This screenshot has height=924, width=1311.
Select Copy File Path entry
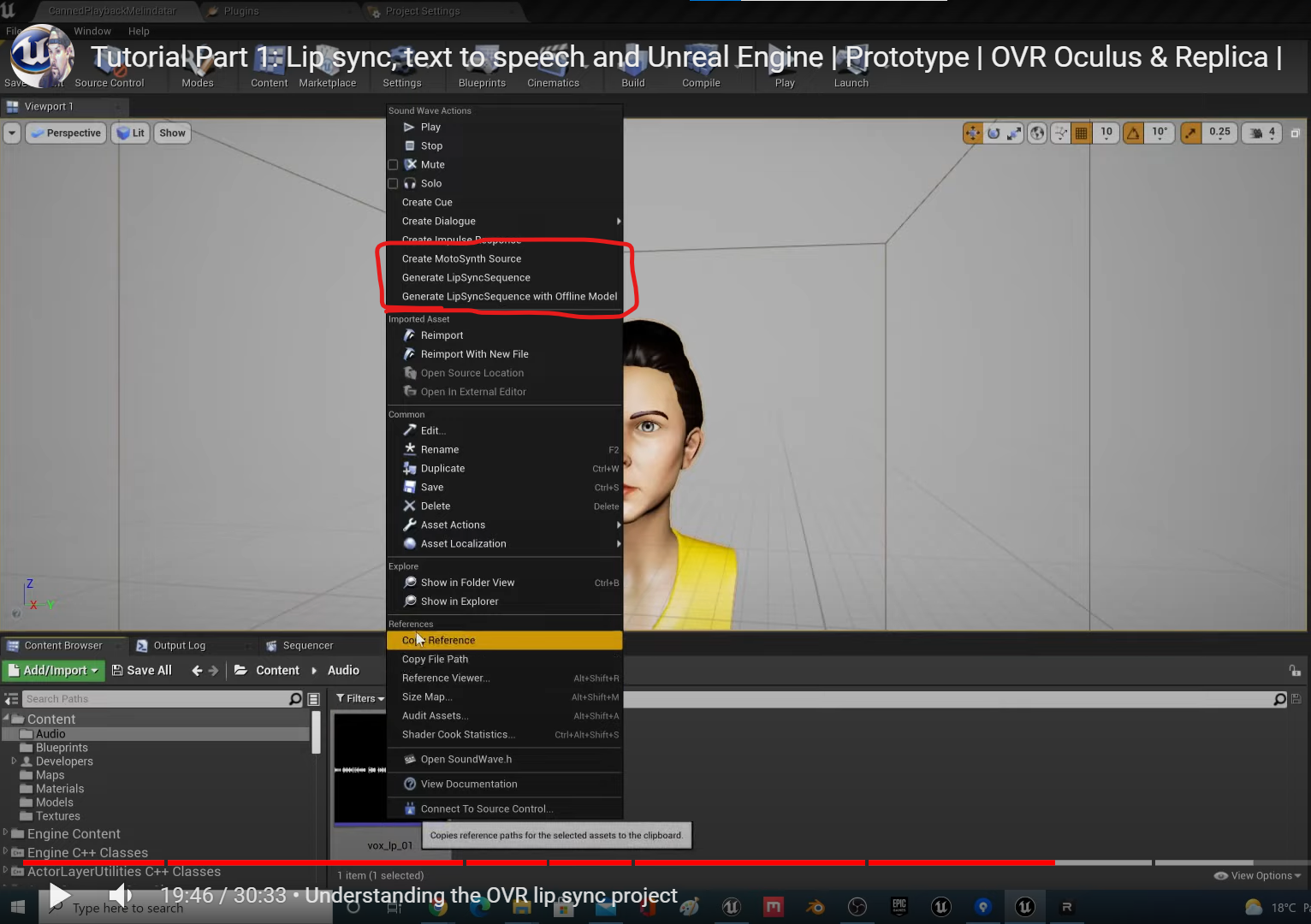[505, 659]
